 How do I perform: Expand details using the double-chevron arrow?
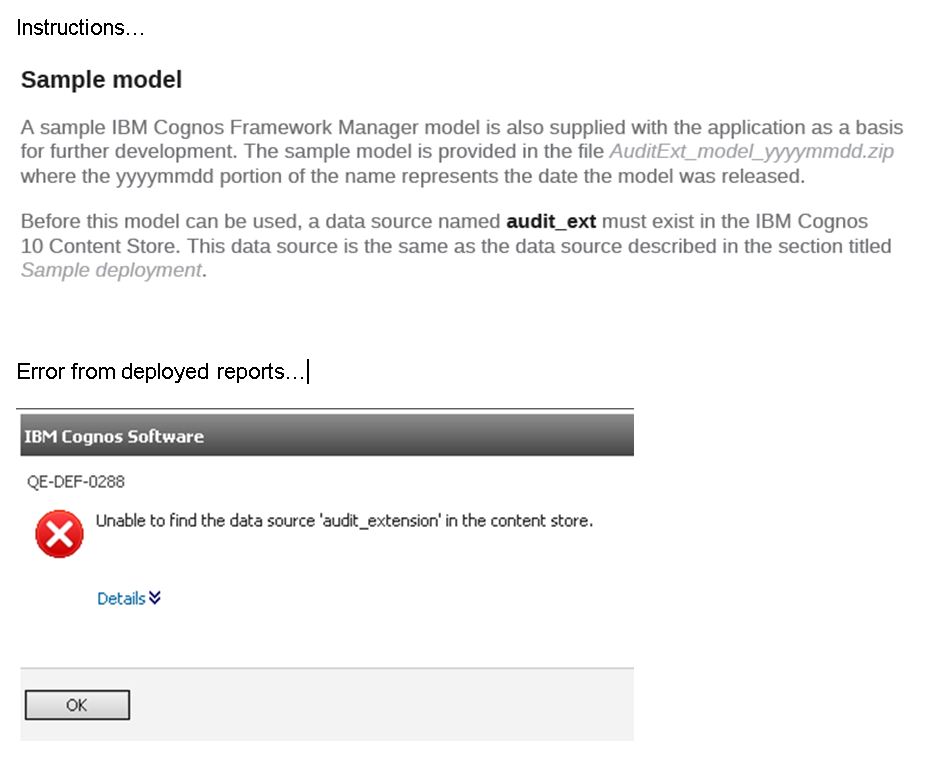(155, 598)
